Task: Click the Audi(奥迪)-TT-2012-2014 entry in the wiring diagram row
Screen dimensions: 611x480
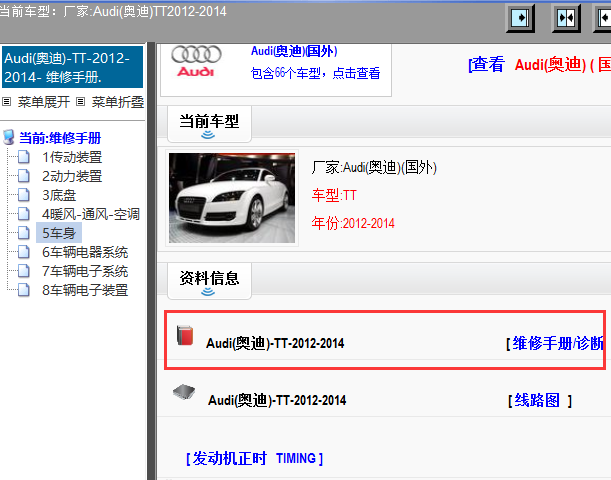Action: pyautogui.click(x=277, y=400)
